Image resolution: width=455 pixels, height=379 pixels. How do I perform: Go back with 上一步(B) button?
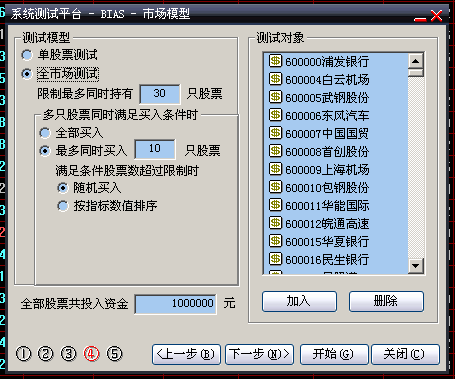(x=186, y=354)
